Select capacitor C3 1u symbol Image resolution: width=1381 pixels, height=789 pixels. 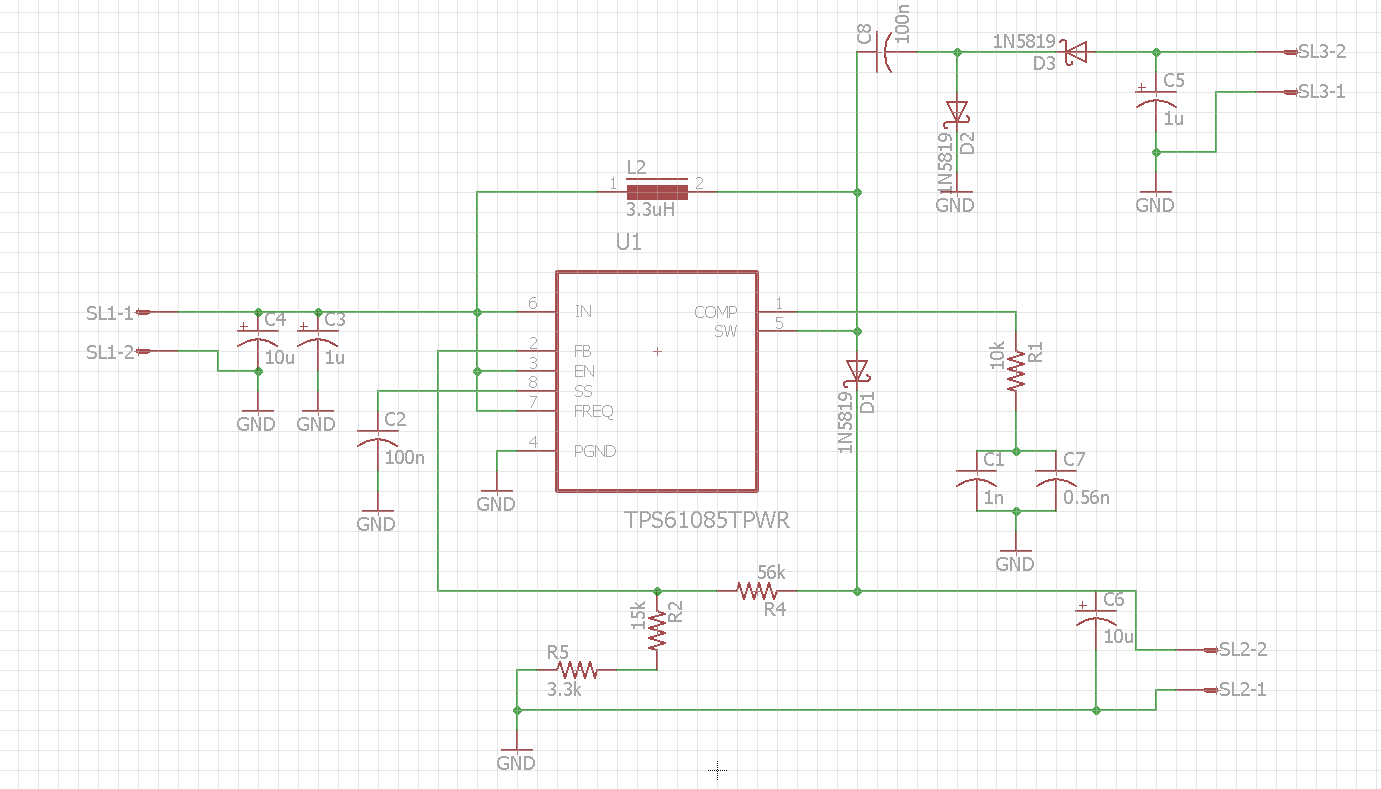(x=317, y=336)
